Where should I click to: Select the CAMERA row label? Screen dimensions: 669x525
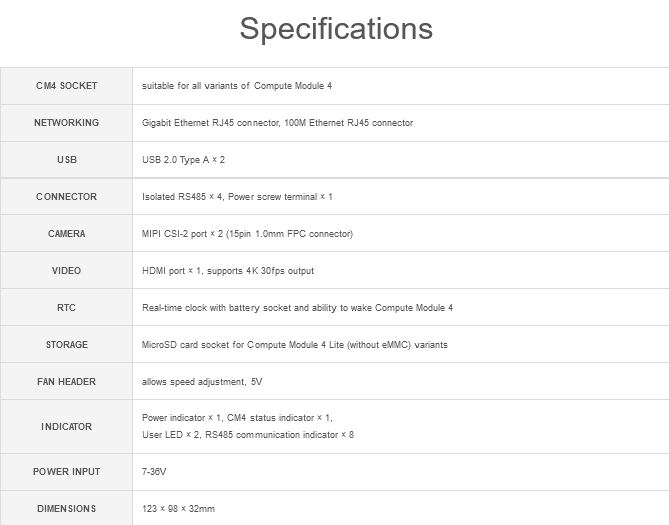(x=67, y=234)
